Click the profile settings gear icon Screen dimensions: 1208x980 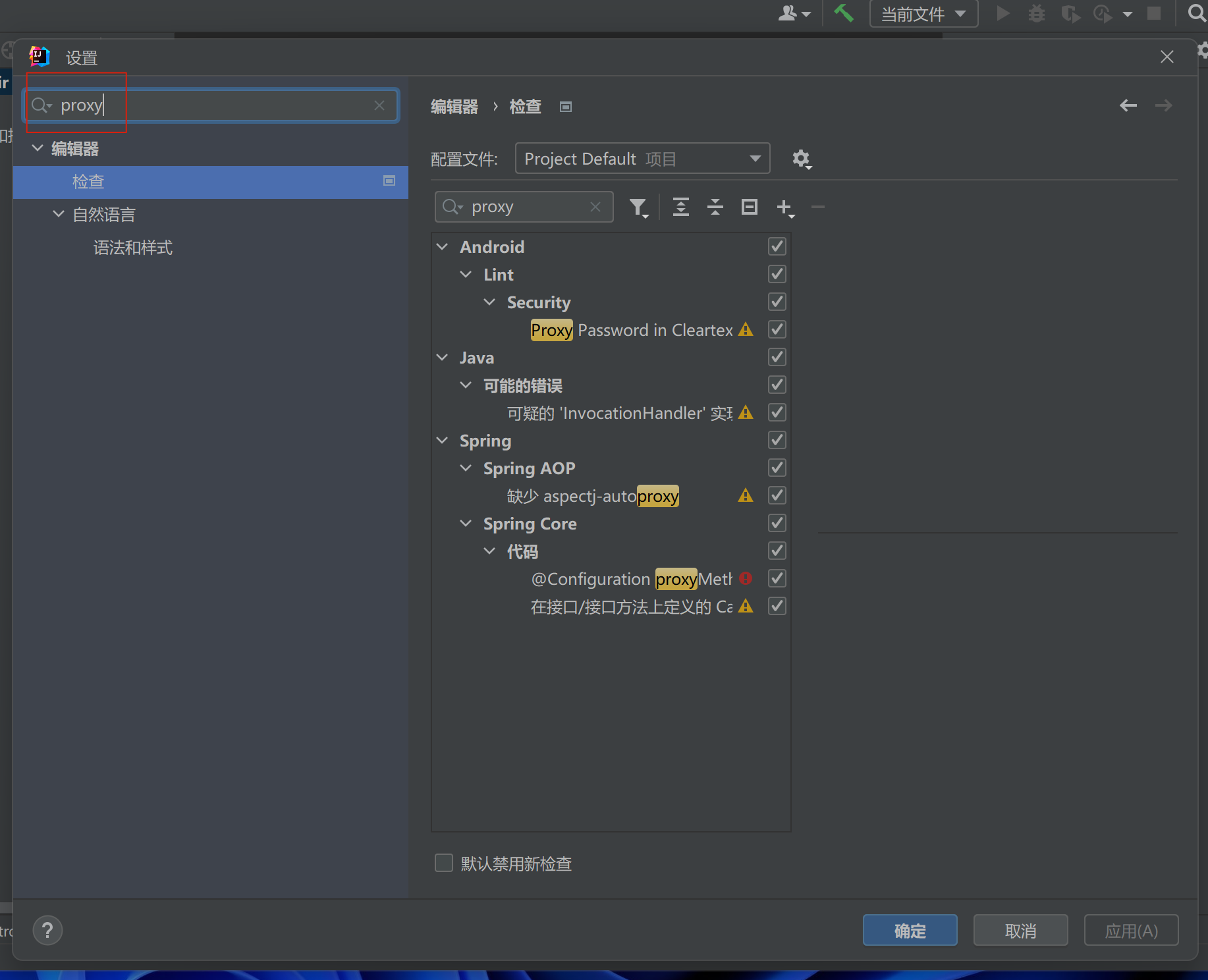pyautogui.click(x=802, y=159)
